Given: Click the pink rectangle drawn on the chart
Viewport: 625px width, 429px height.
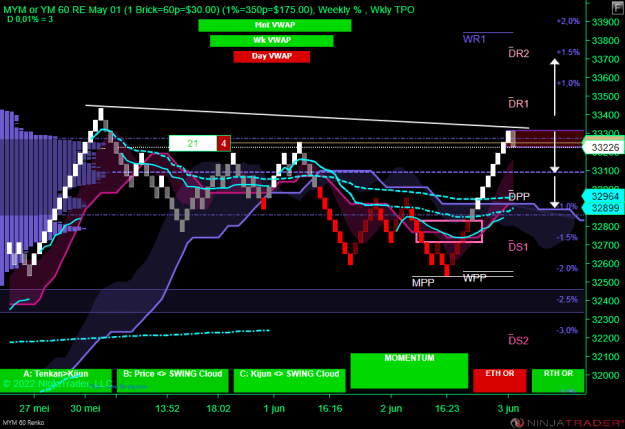Looking at the screenshot, I should tap(449, 231).
